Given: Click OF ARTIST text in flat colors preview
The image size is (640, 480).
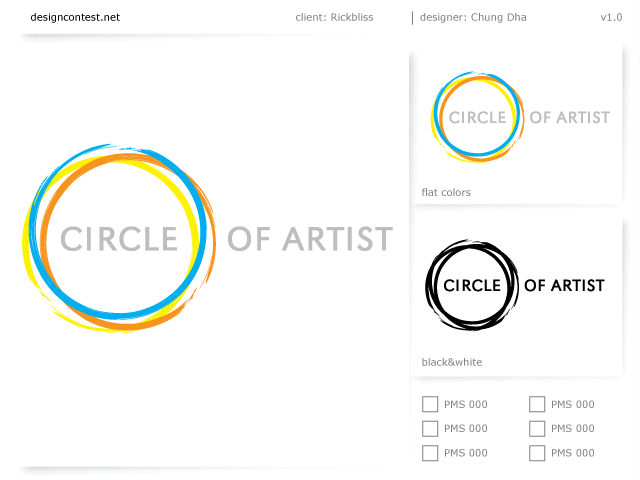Looking at the screenshot, I should point(569,117).
